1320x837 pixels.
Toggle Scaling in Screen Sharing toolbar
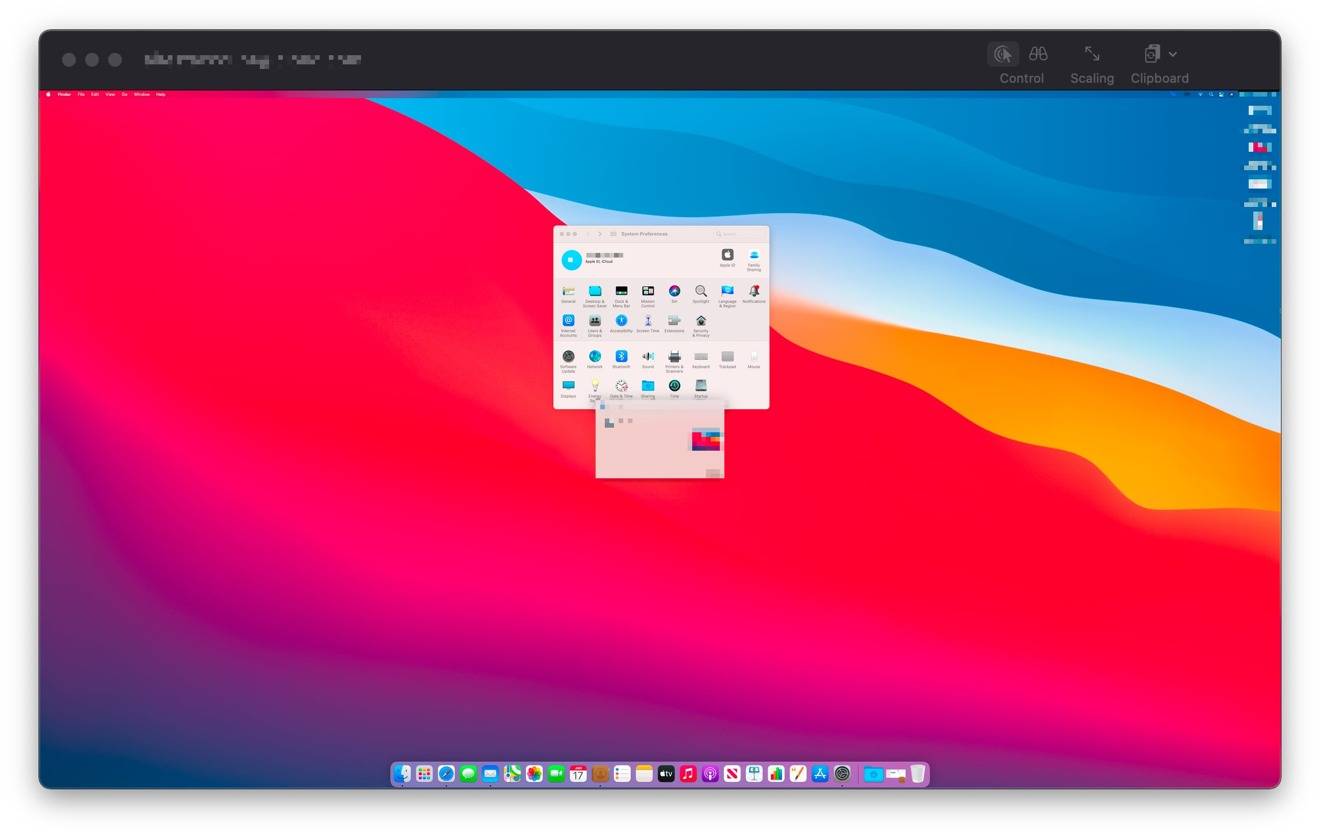click(1092, 54)
